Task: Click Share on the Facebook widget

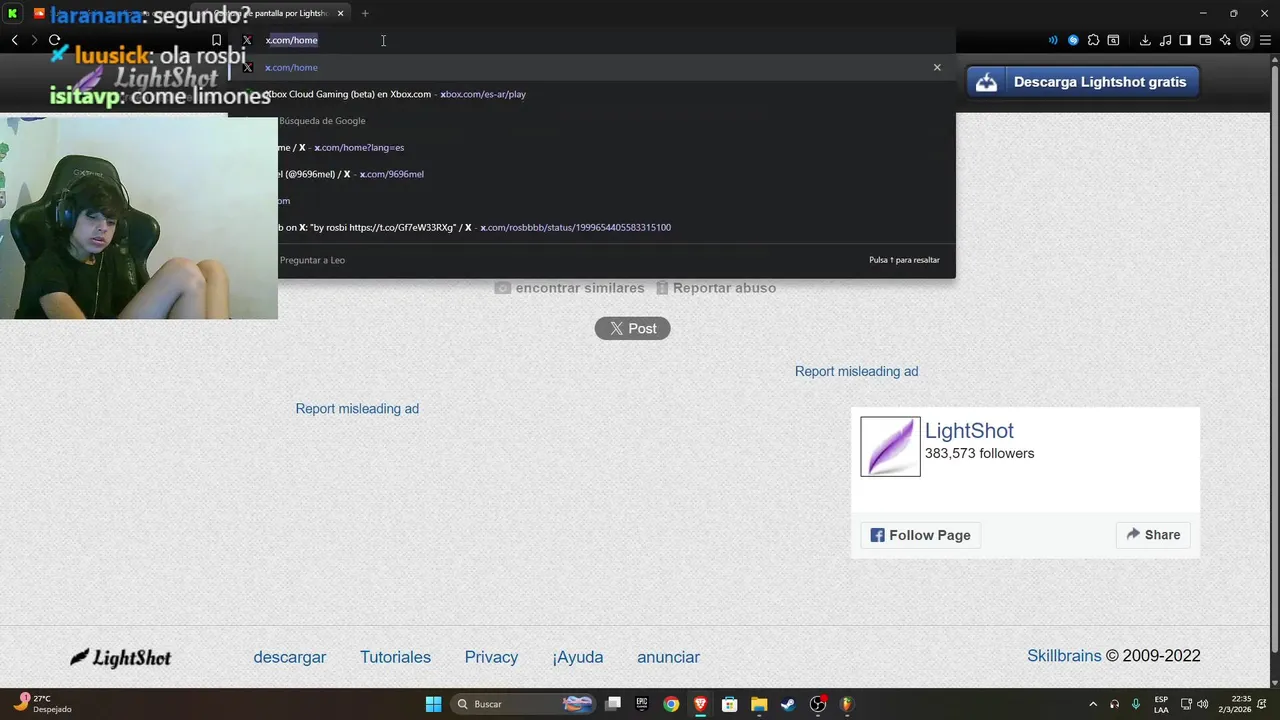Action: click(1153, 535)
